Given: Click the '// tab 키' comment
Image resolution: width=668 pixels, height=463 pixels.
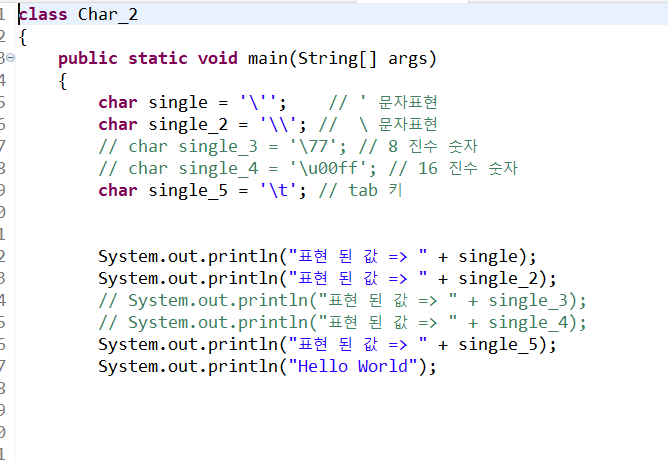Looking at the screenshot, I should tap(361, 191).
